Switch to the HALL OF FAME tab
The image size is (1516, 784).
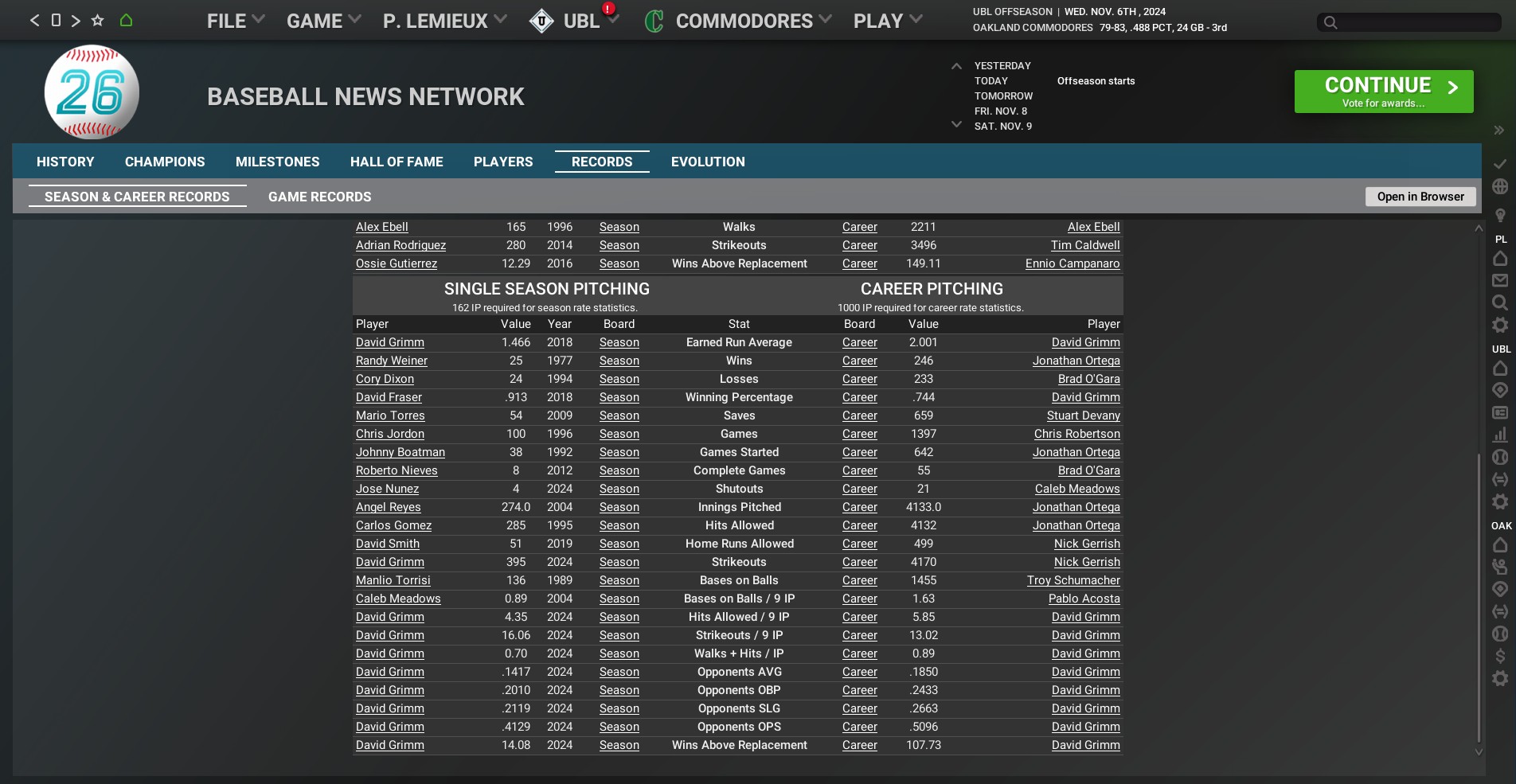pos(397,162)
